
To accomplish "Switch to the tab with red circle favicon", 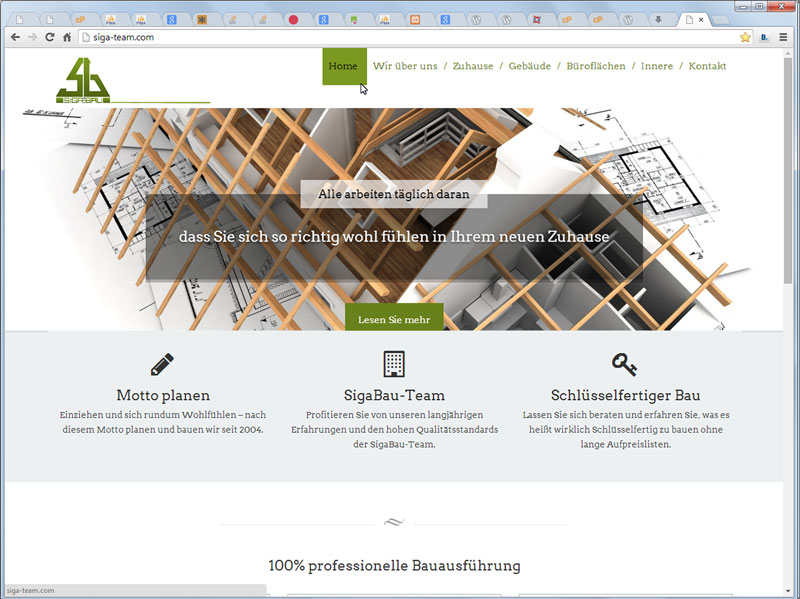I will pyautogui.click(x=293, y=20).
